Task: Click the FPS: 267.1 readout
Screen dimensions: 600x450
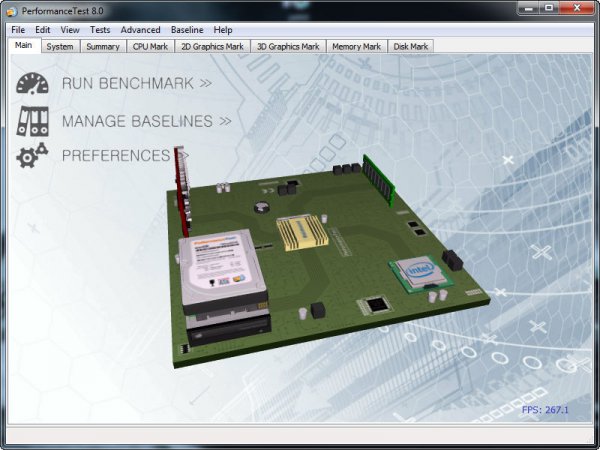Action: (x=545, y=410)
